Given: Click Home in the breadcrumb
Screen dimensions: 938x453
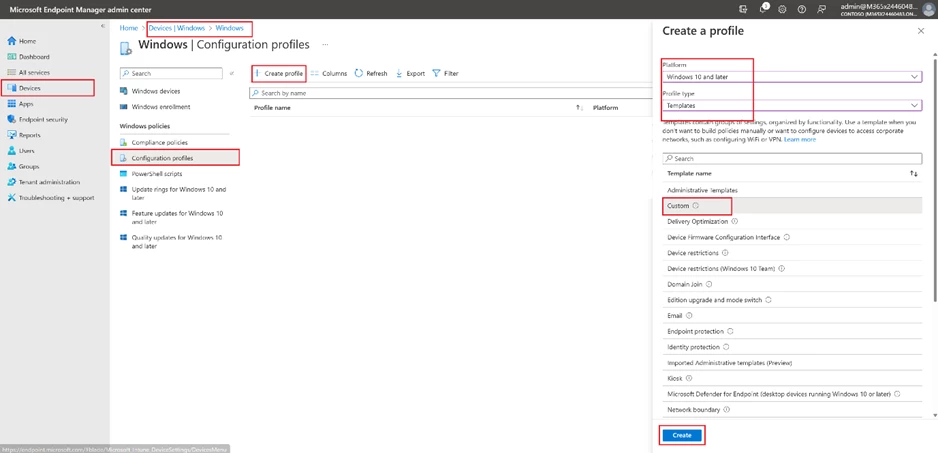Looking at the screenshot, I should click(128, 28).
